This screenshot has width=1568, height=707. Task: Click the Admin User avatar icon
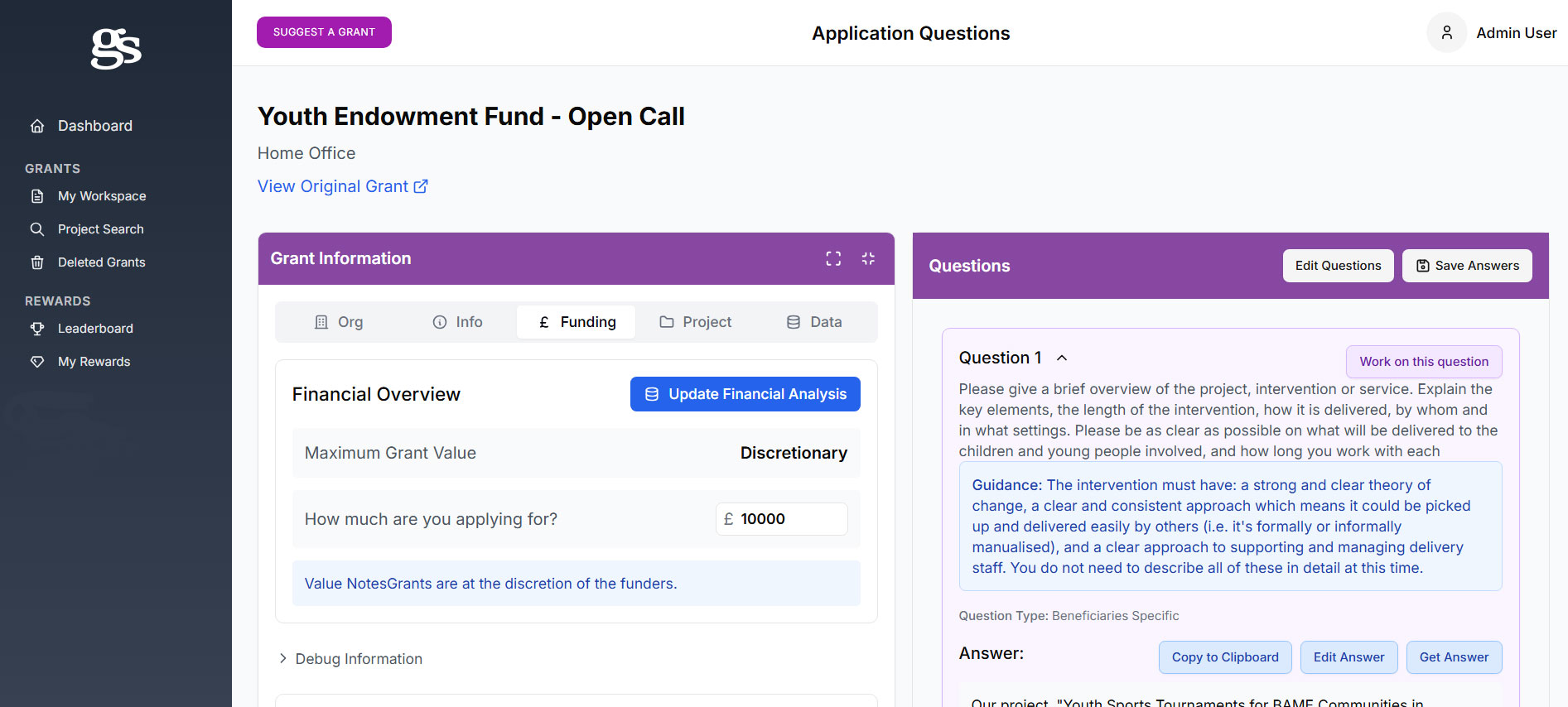1446,33
